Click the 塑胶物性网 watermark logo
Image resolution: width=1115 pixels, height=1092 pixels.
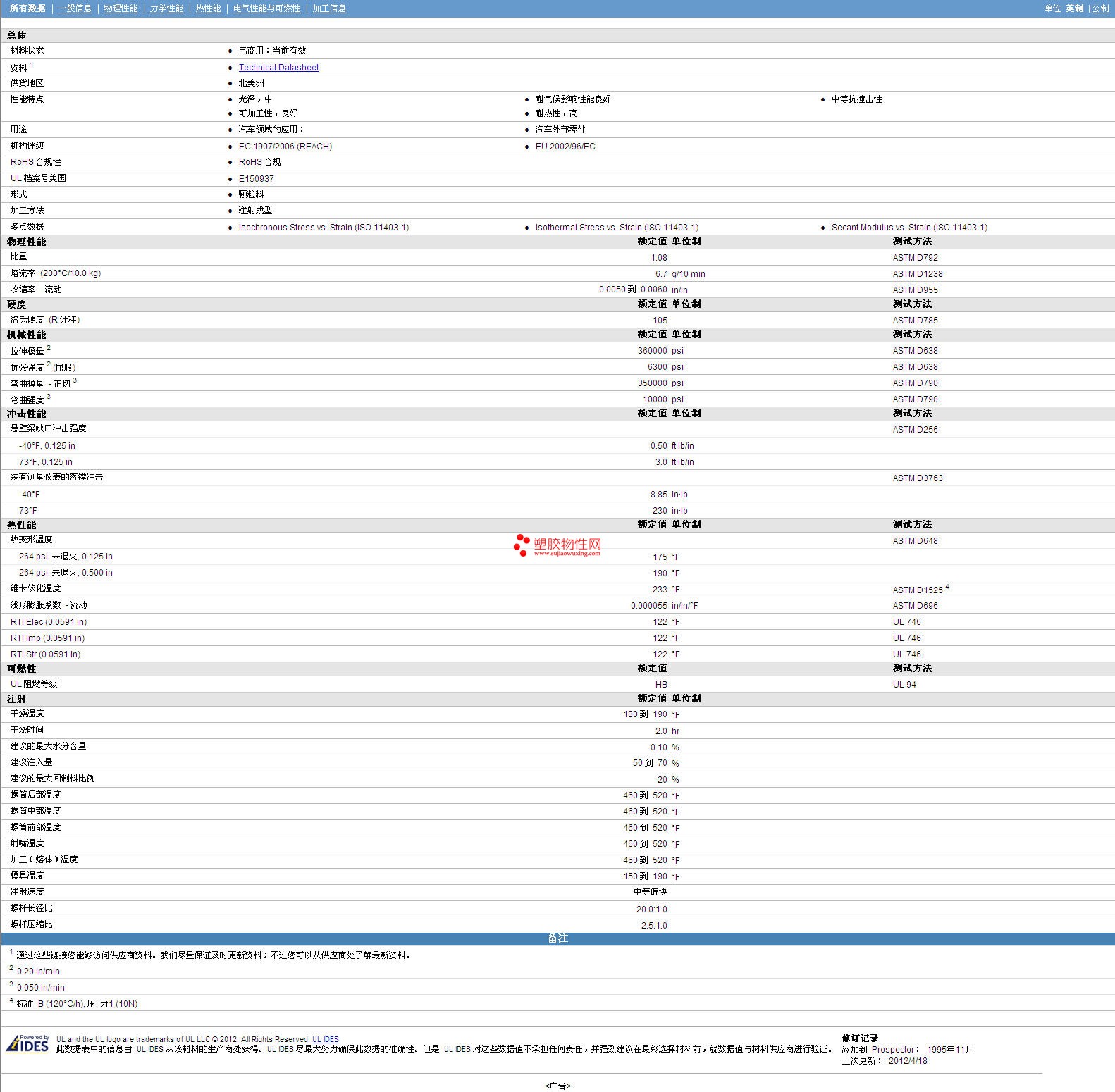[557, 545]
